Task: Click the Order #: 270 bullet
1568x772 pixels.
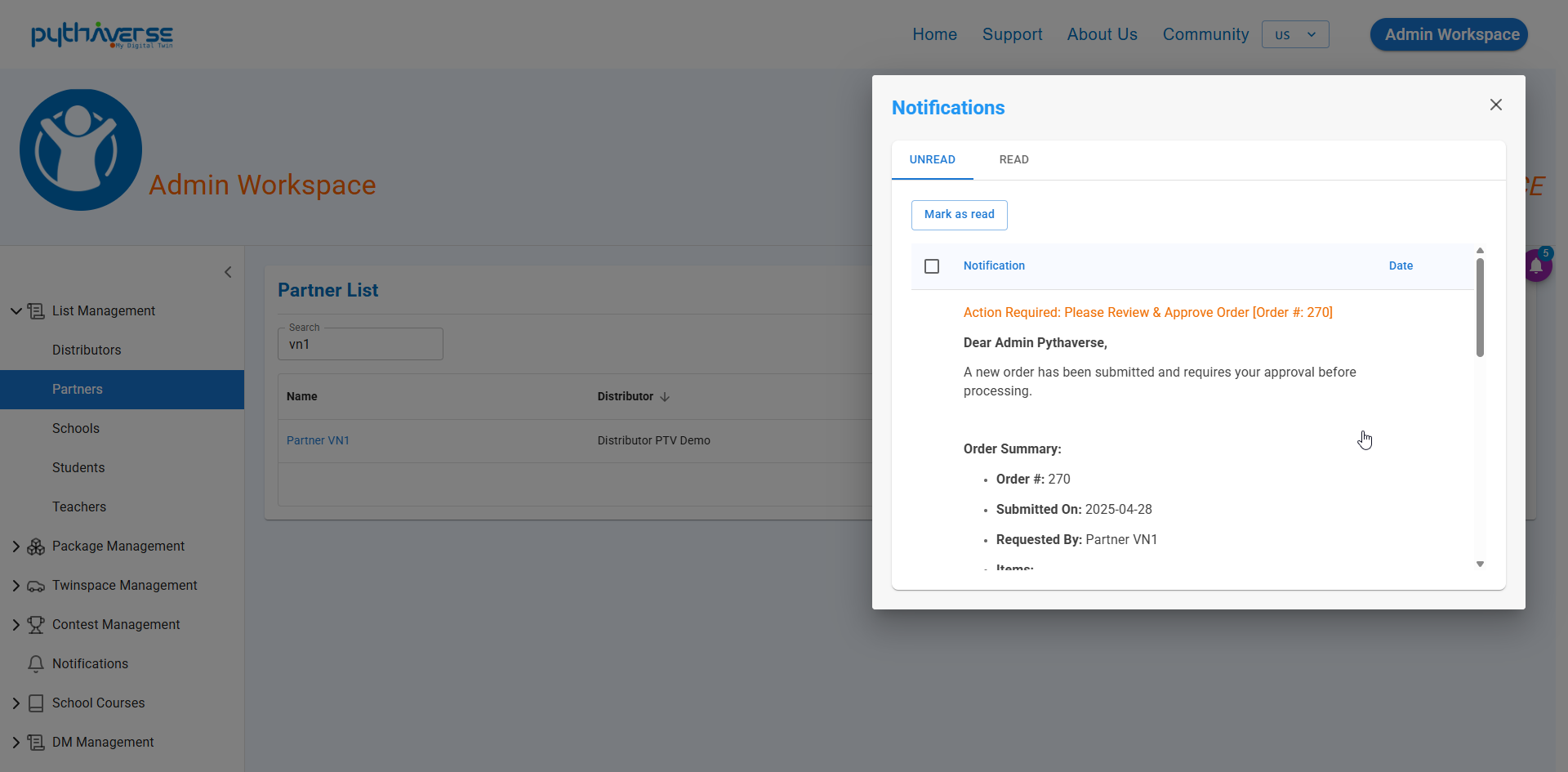Action: pos(1033,480)
